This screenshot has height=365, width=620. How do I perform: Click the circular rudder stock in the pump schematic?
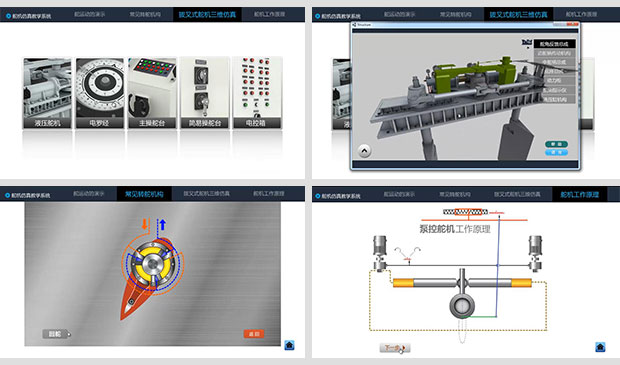[462, 306]
